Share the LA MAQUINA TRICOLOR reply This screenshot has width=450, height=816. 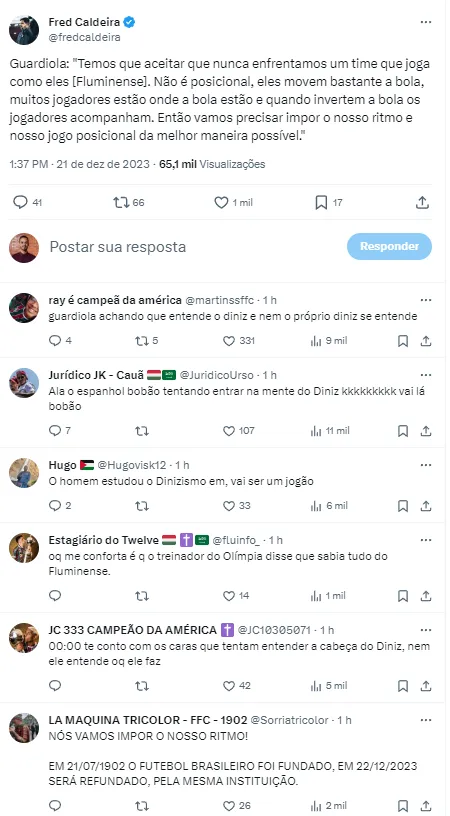coord(426,806)
